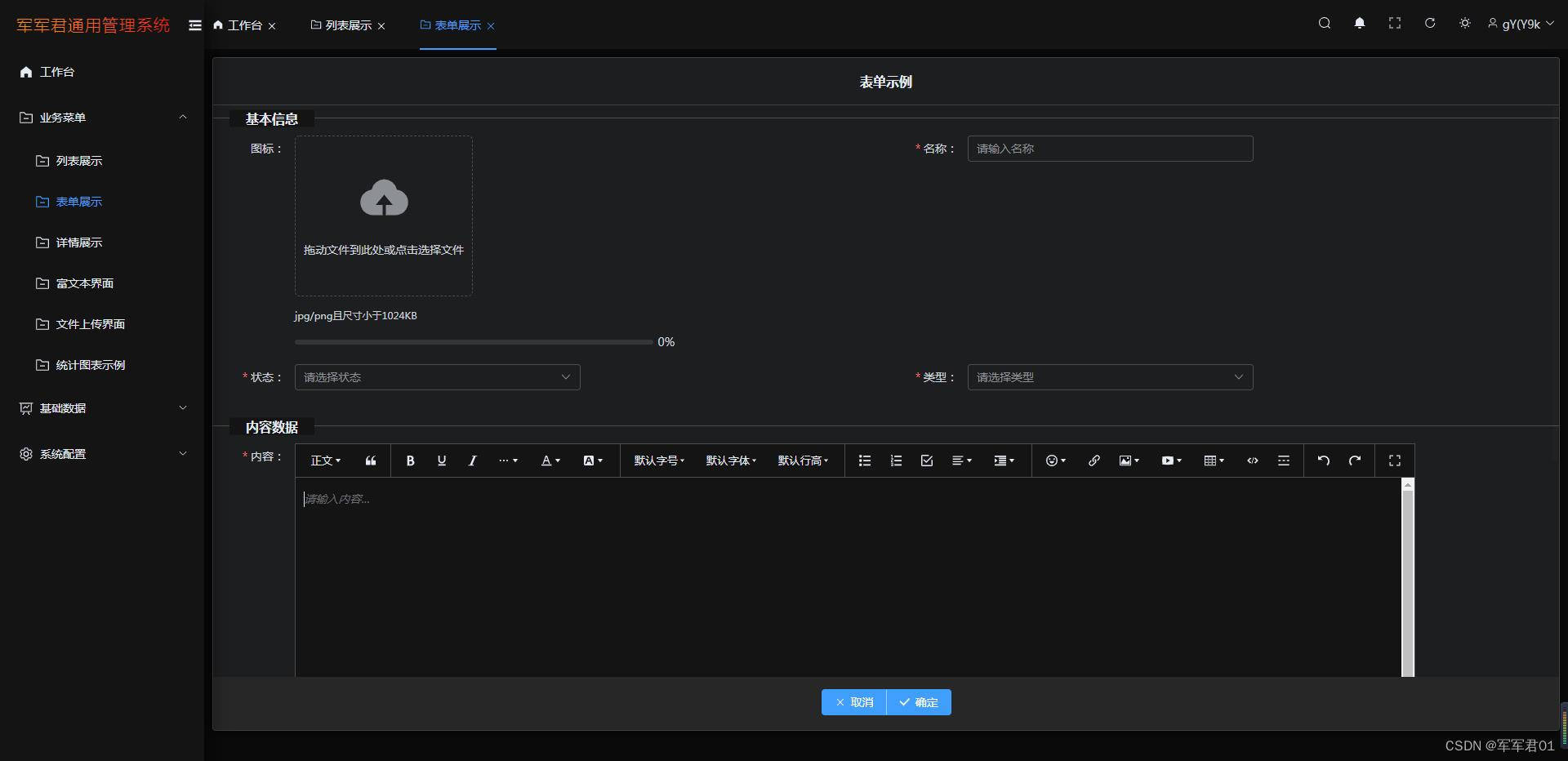Click the 取消 cancel button
Image resolution: width=1568 pixels, height=761 pixels.
(853, 702)
